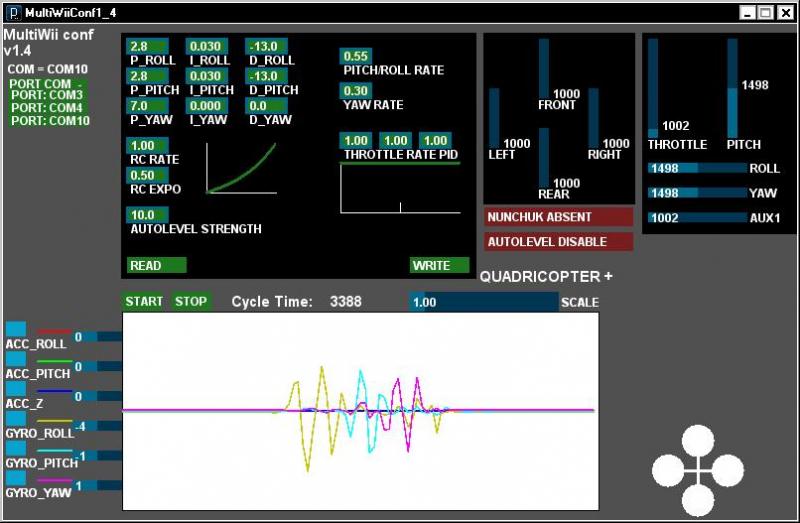Click the I_PITCH value field

click(x=207, y=76)
